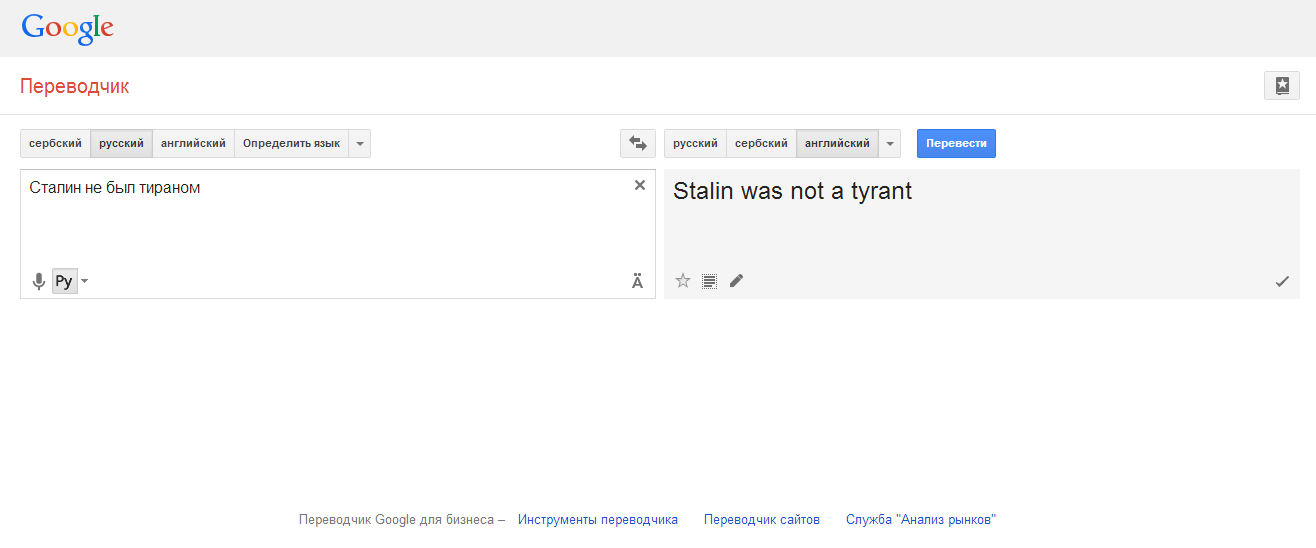Viewport: 1316px width, 548px height.
Task: Click the blue Перевести button
Action: (x=956, y=144)
